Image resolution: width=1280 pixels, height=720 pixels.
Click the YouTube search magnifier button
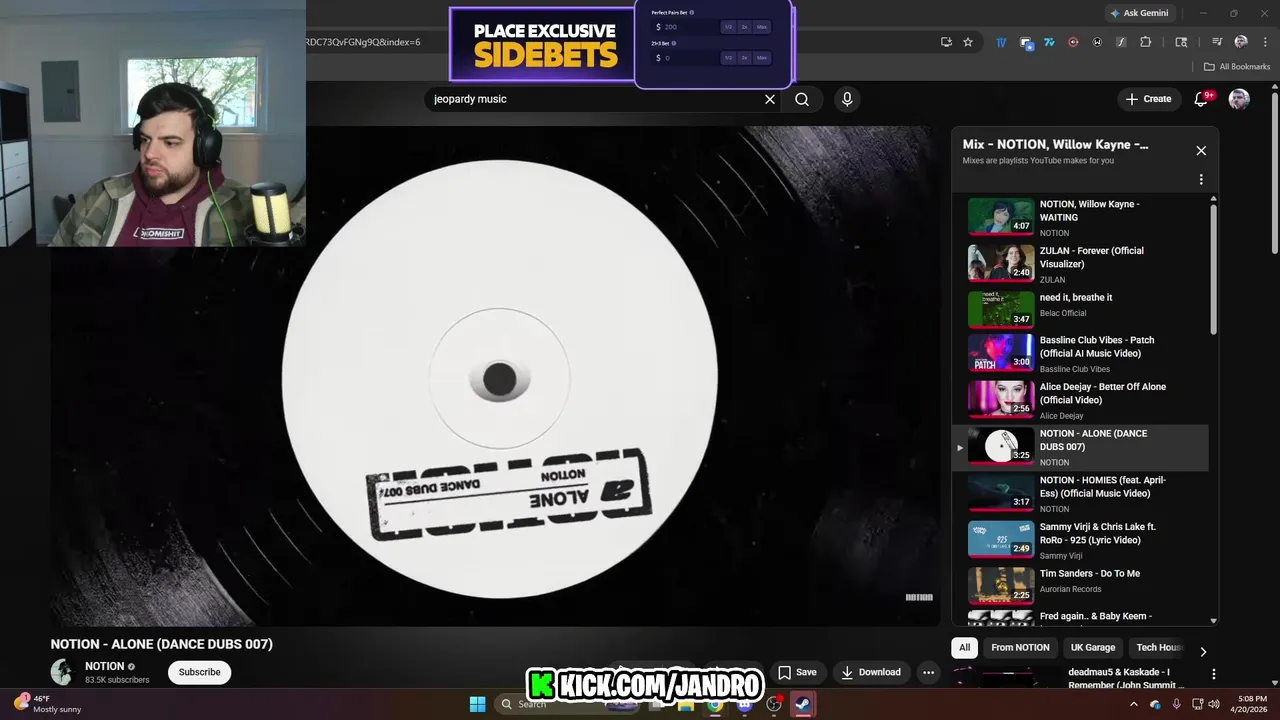[802, 99]
